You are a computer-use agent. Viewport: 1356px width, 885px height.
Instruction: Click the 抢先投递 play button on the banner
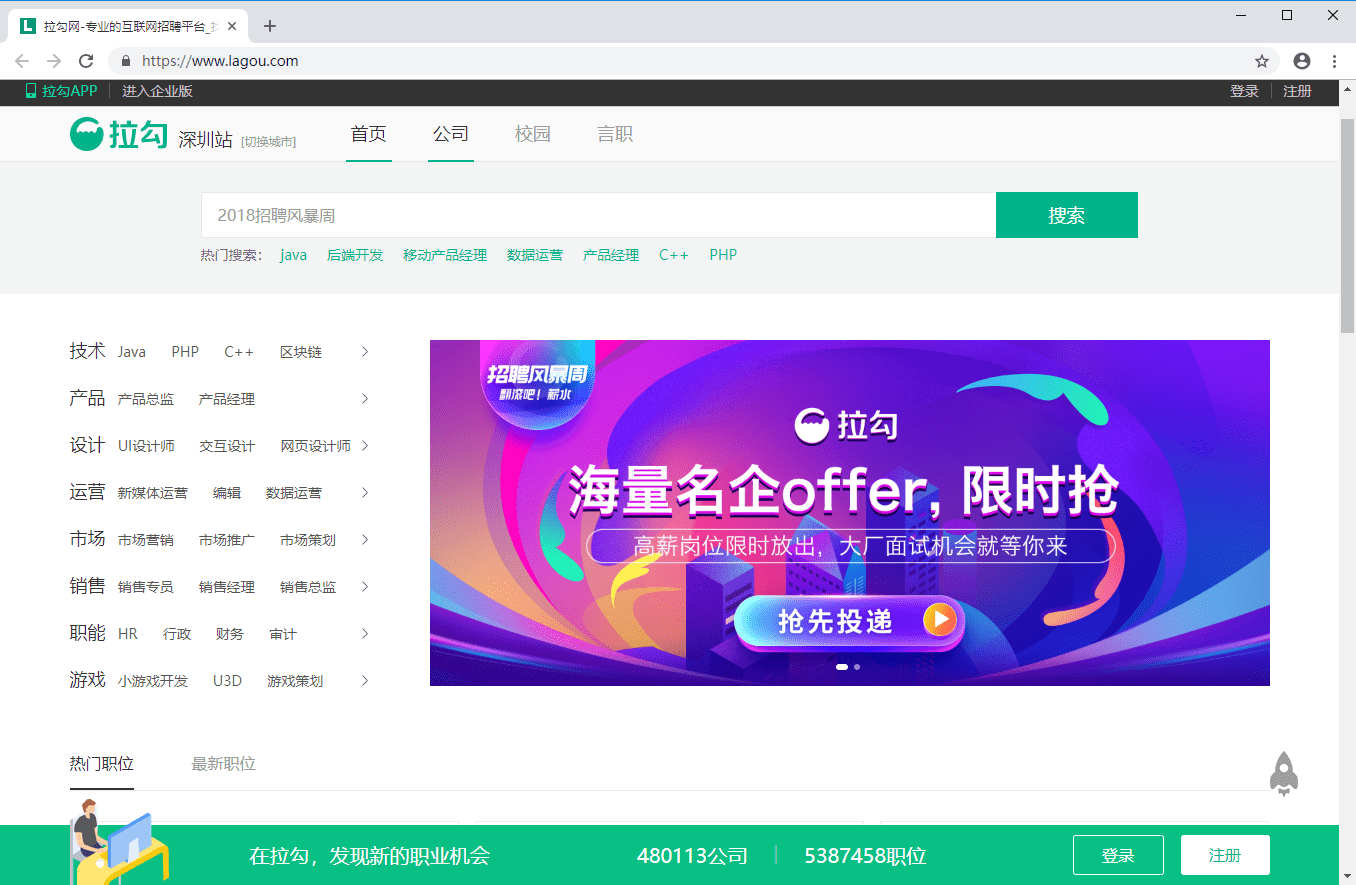point(849,621)
